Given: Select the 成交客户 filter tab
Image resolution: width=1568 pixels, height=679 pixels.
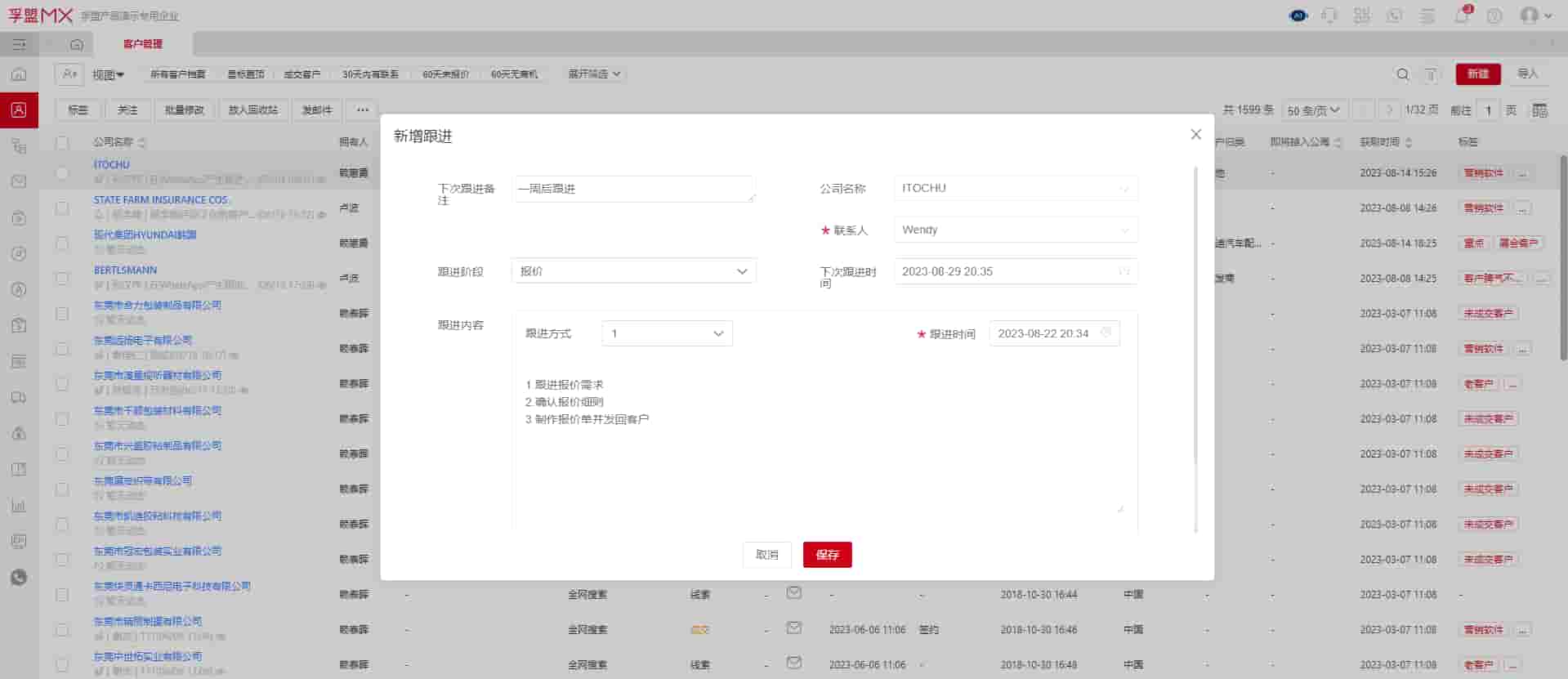Looking at the screenshot, I should 302,74.
